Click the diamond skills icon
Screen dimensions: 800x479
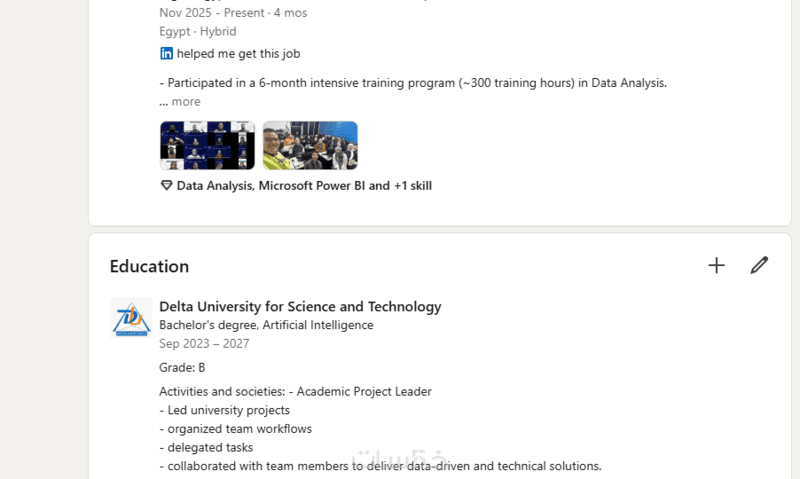pos(166,186)
